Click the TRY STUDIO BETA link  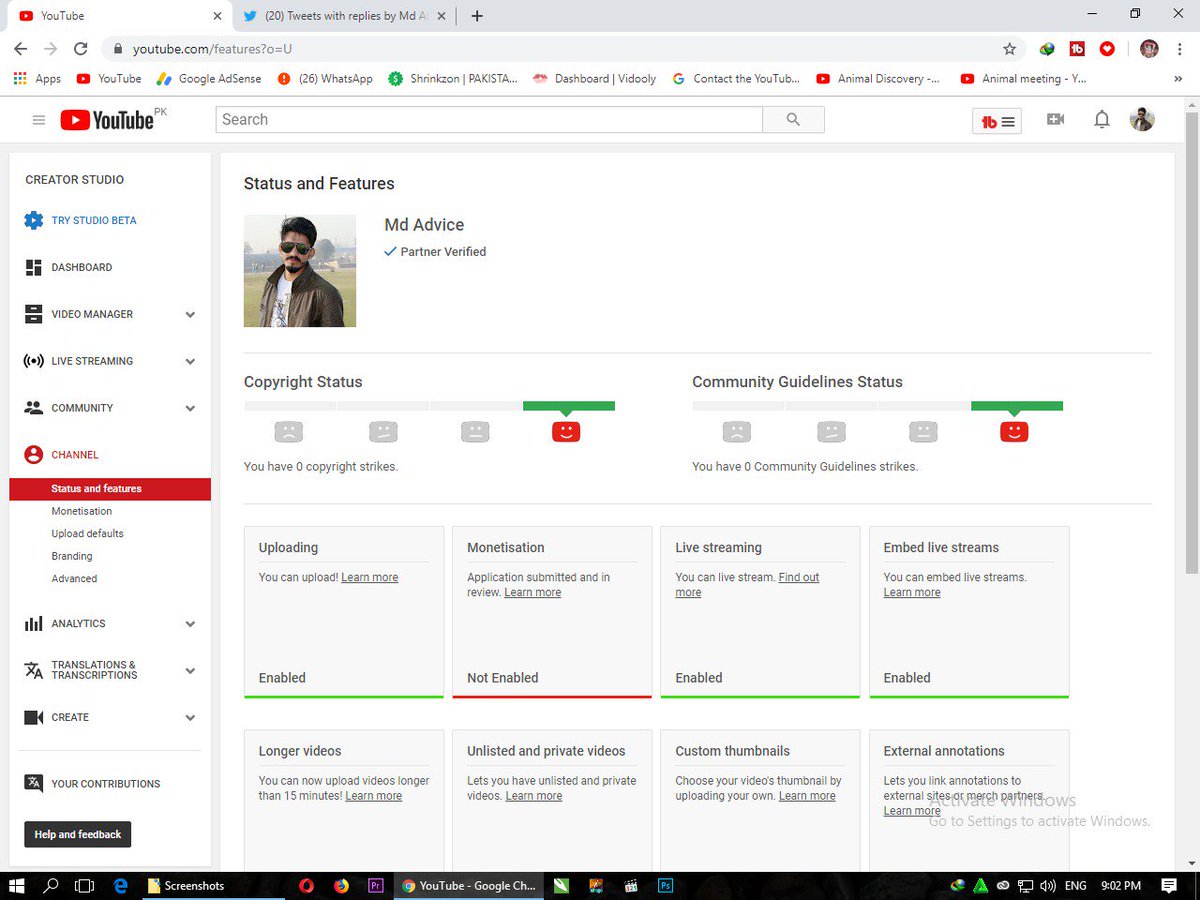point(94,220)
